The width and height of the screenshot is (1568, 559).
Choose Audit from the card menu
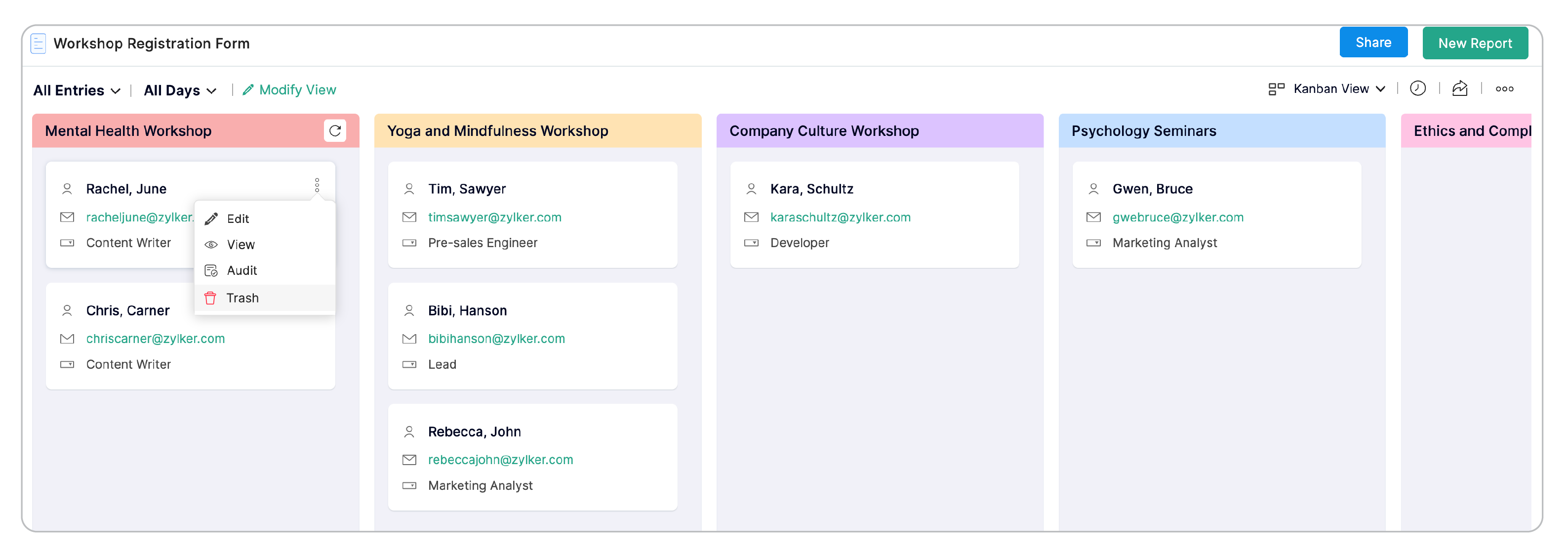pos(265,270)
